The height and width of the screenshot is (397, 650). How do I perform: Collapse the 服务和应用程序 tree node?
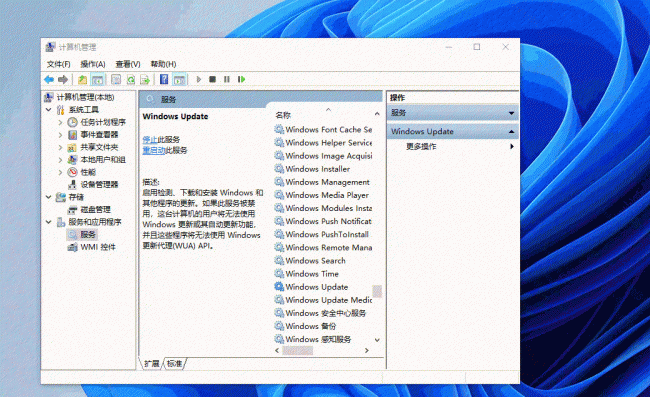(49, 222)
